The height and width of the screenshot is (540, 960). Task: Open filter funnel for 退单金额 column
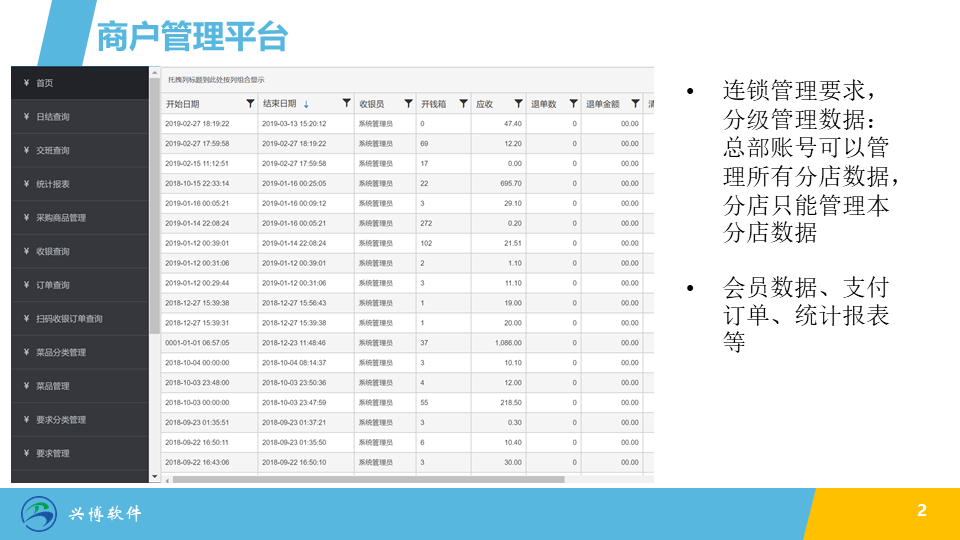[636, 103]
